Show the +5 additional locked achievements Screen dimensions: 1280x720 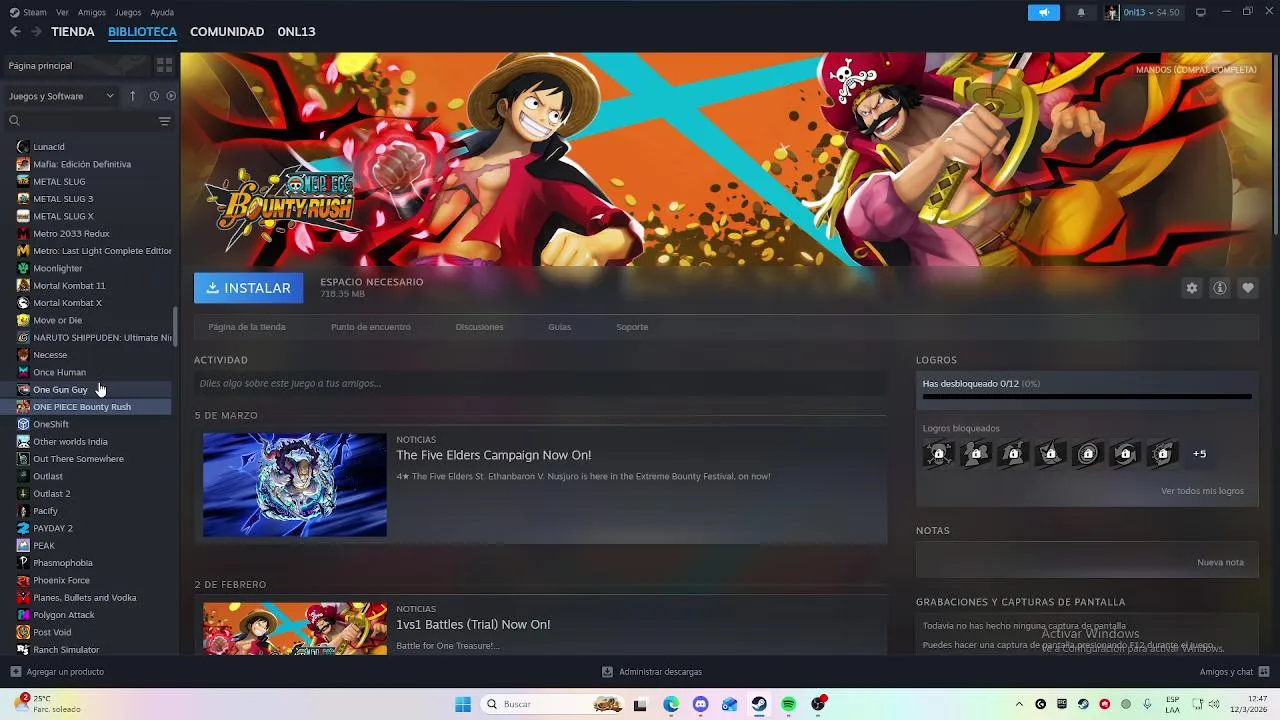point(1200,454)
